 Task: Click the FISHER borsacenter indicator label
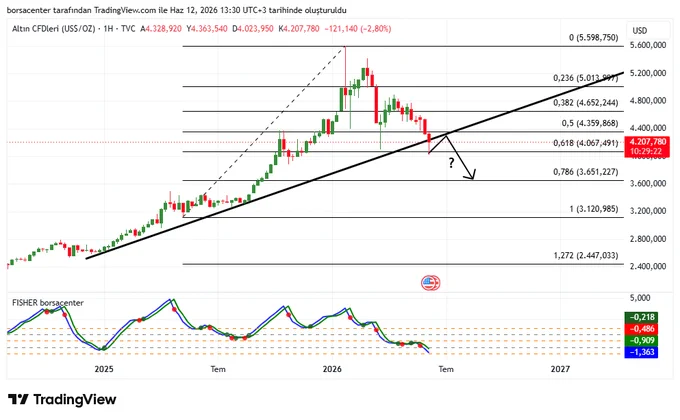48,303
